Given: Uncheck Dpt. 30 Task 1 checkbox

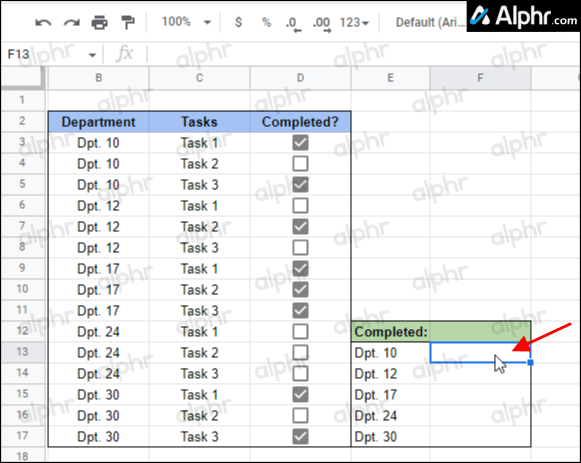Looking at the screenshot, I should pyautogui.click(x=300, y=394).
